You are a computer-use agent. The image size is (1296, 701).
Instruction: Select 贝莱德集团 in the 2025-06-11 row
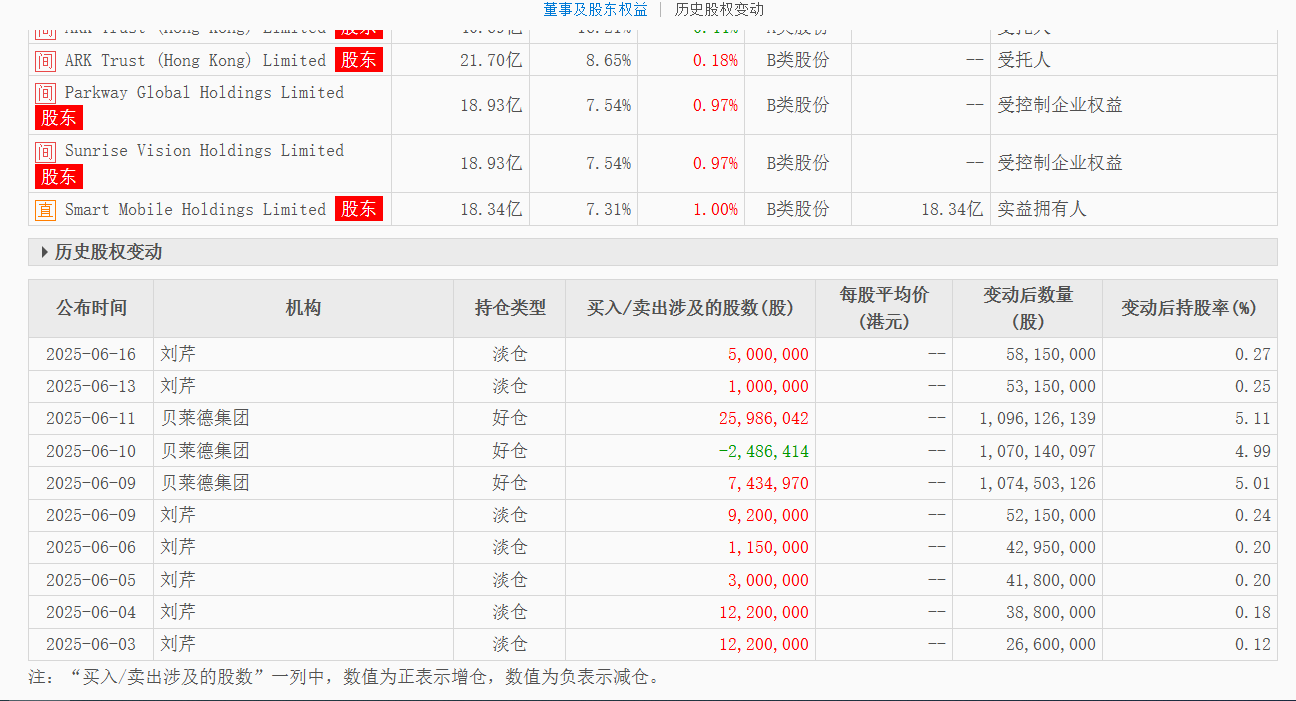pyautogui.click(x=205, y=419)
